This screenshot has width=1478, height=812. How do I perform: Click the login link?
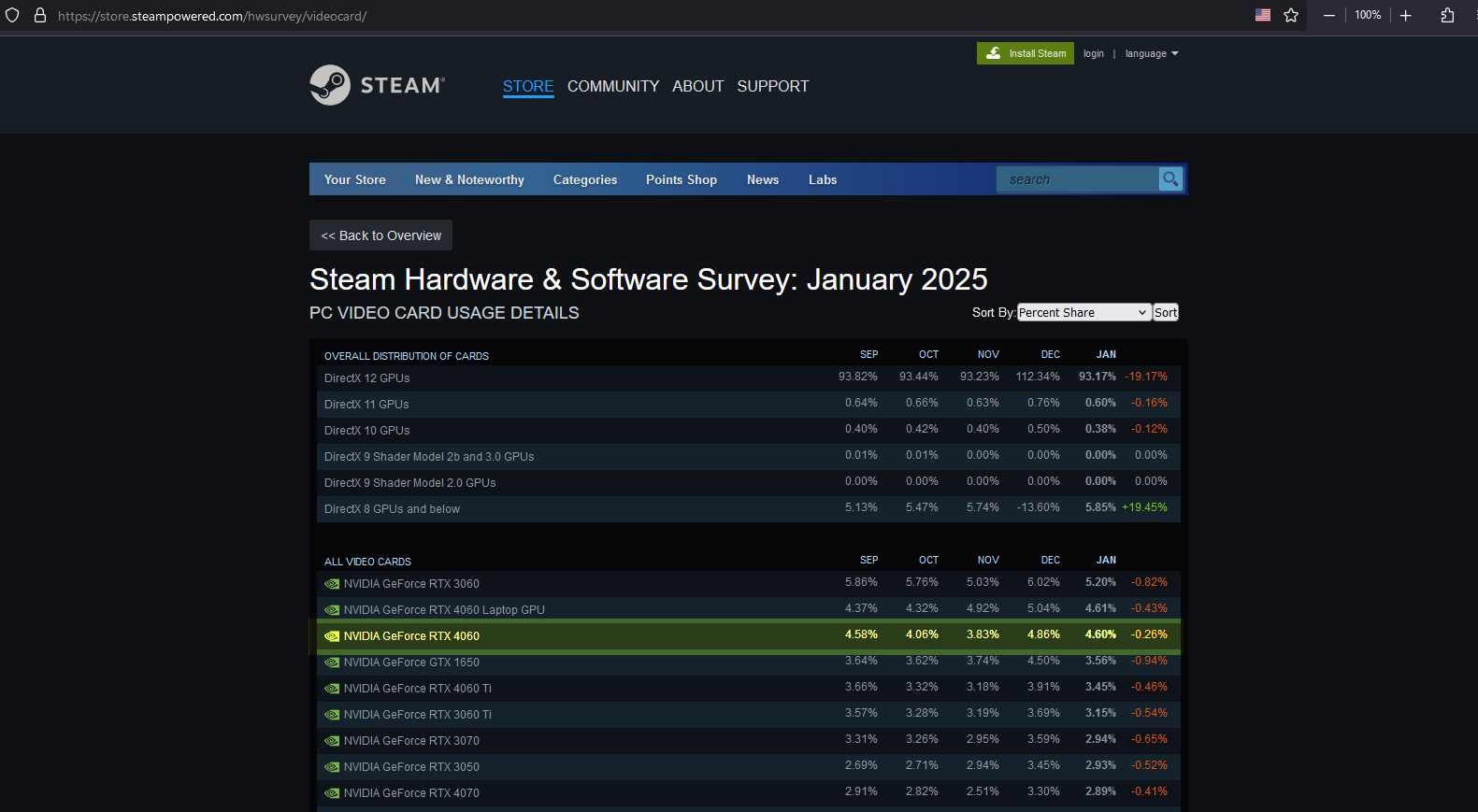coord(1094,54)
